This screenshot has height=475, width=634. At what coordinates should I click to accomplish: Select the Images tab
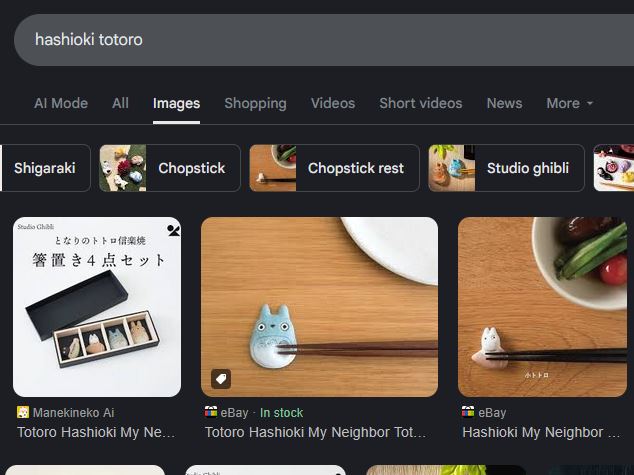[x=176, y=103]
